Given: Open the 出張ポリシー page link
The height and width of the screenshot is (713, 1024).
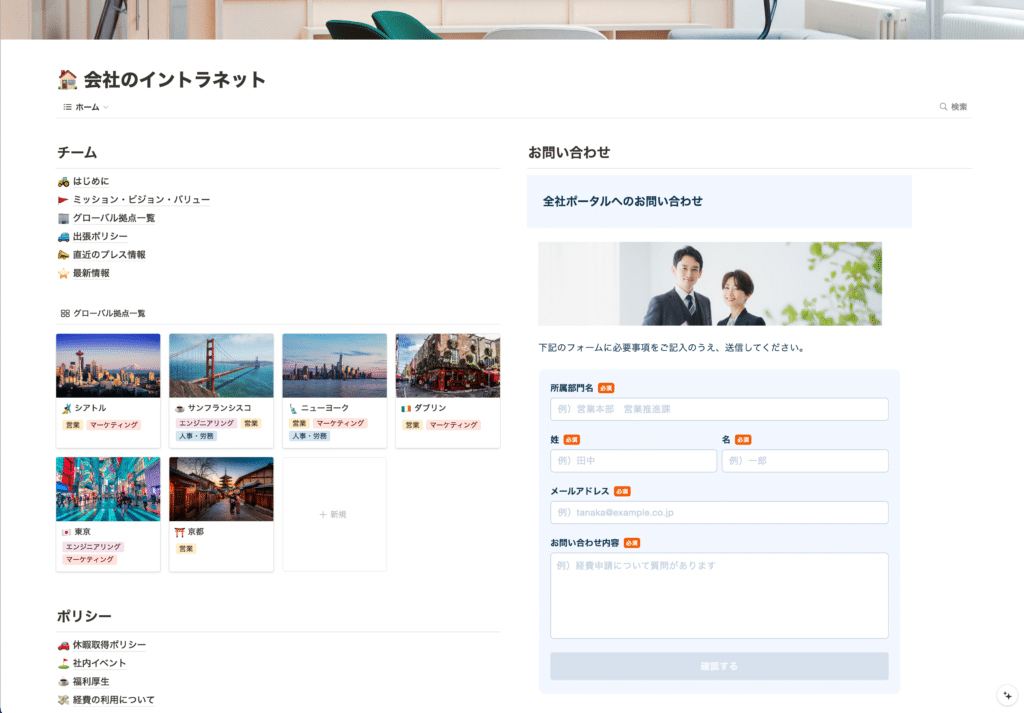Looking at the screenshot, I should [100, 235].
